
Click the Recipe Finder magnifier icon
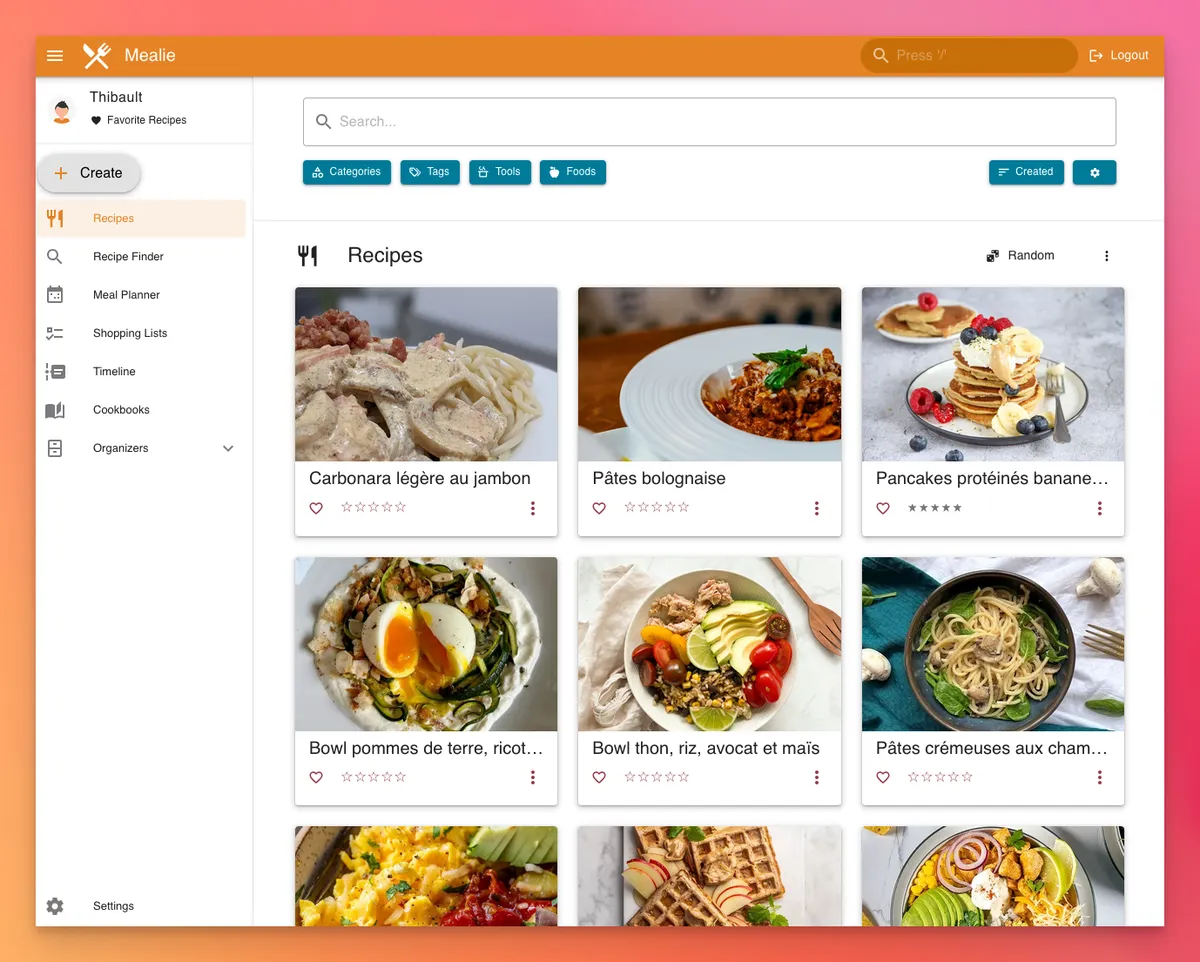[55, 257]
